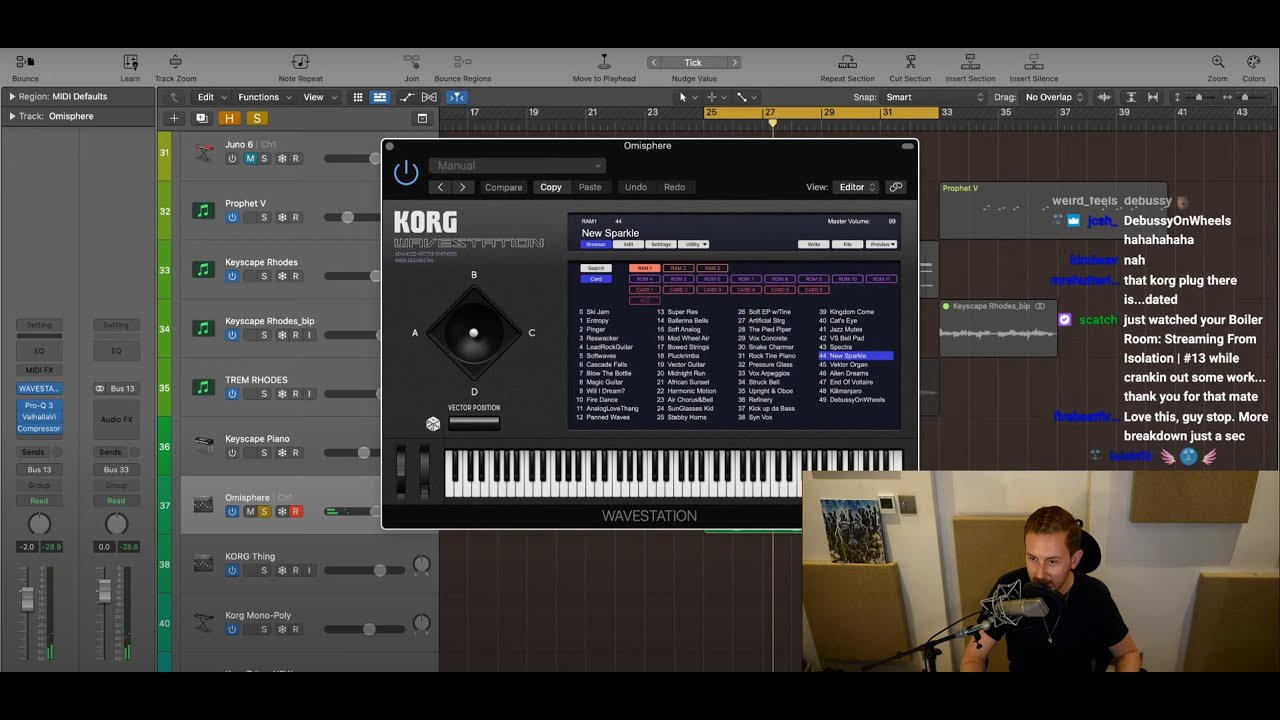
Task: Open the Snap Smart dropdown
Action: 935,97
